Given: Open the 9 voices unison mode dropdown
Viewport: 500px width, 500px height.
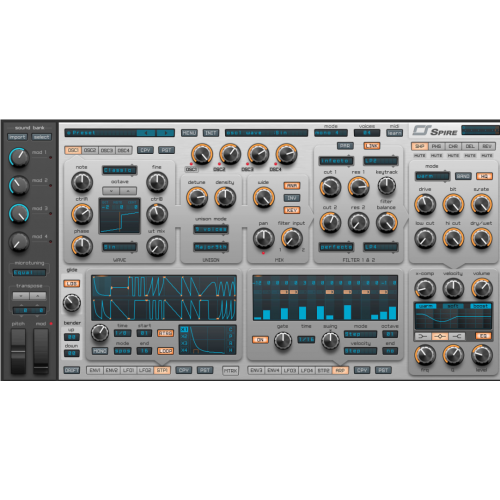Looking at the screenshot, I should coord(211,229).
